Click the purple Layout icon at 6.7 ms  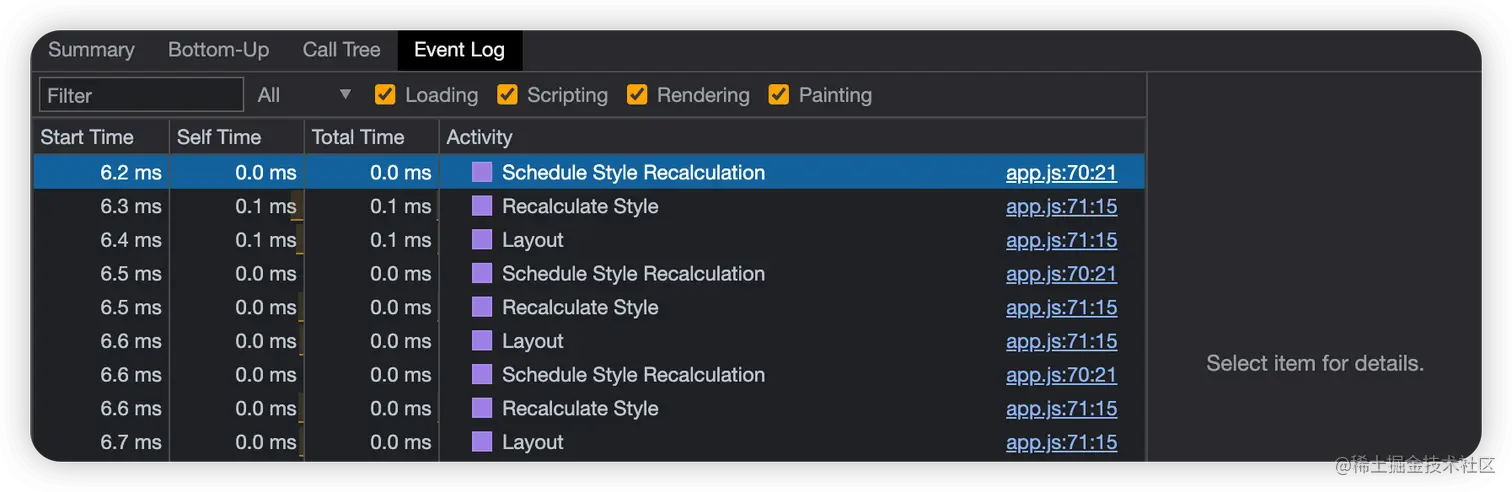pos(482,442)
